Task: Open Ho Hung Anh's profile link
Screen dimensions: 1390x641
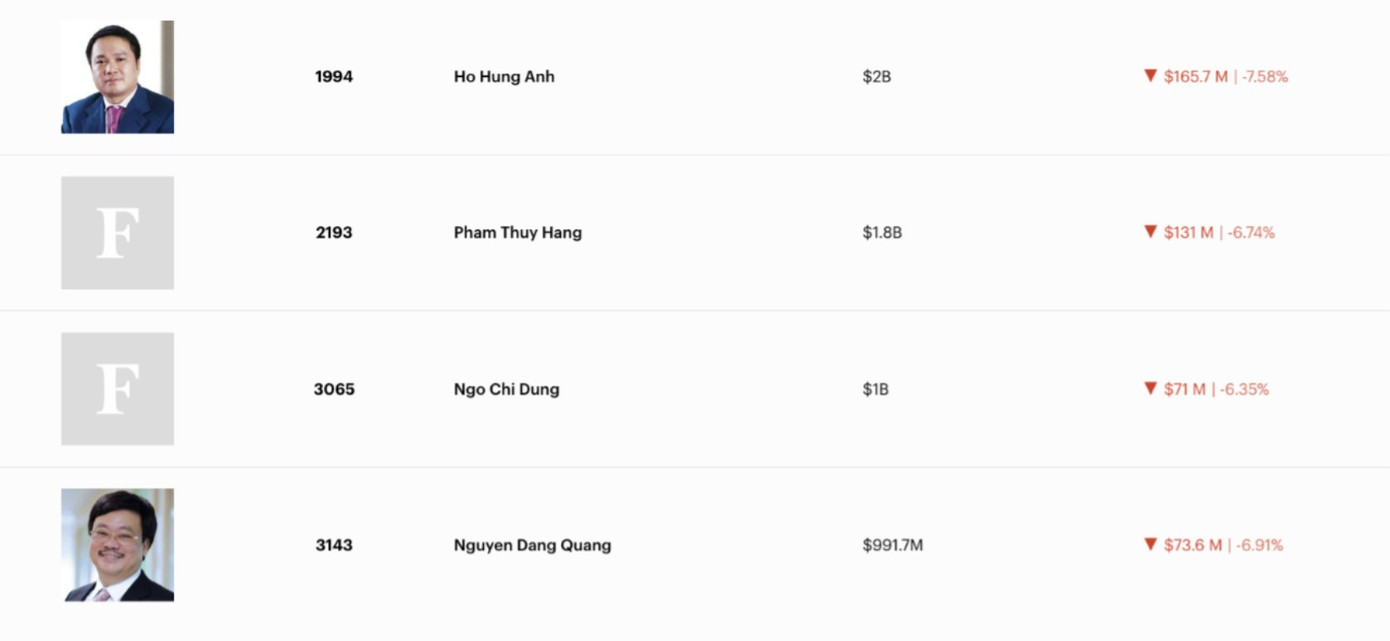Action: tap(504, 77)
